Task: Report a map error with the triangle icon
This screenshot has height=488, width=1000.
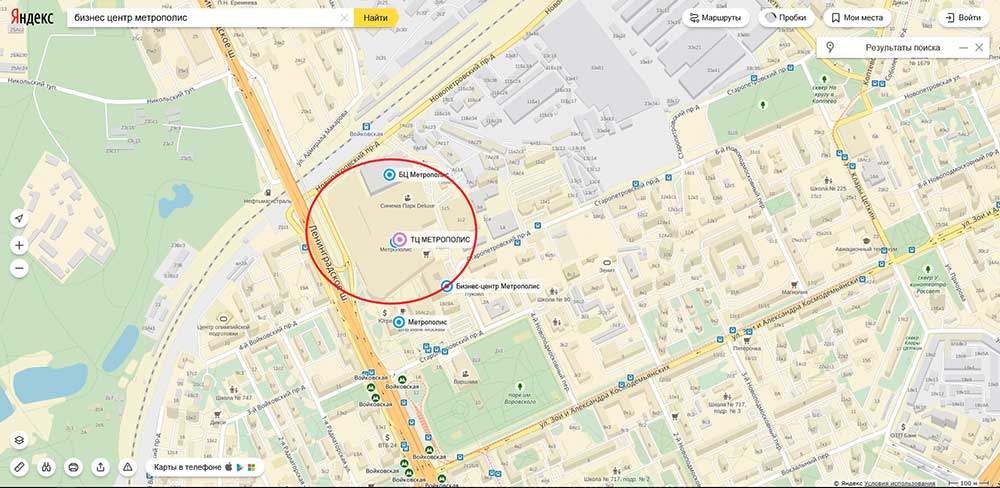Action: (128, 467)
